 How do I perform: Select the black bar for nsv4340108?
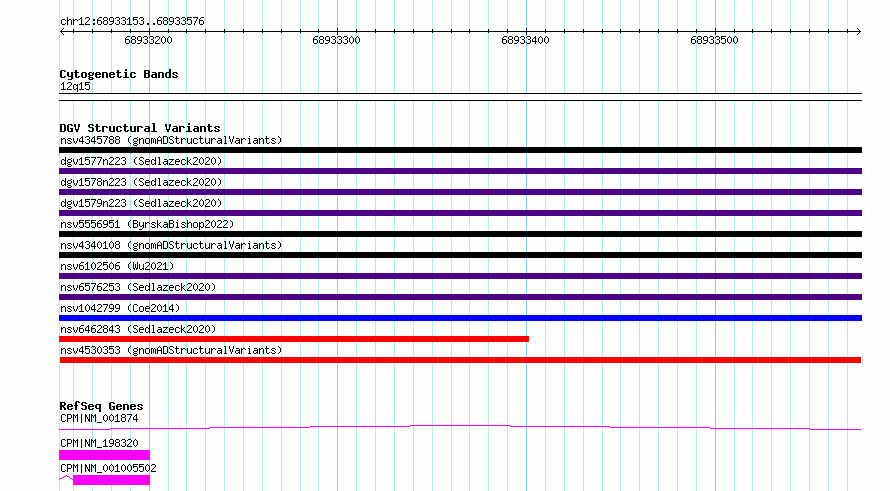point(460,255)
